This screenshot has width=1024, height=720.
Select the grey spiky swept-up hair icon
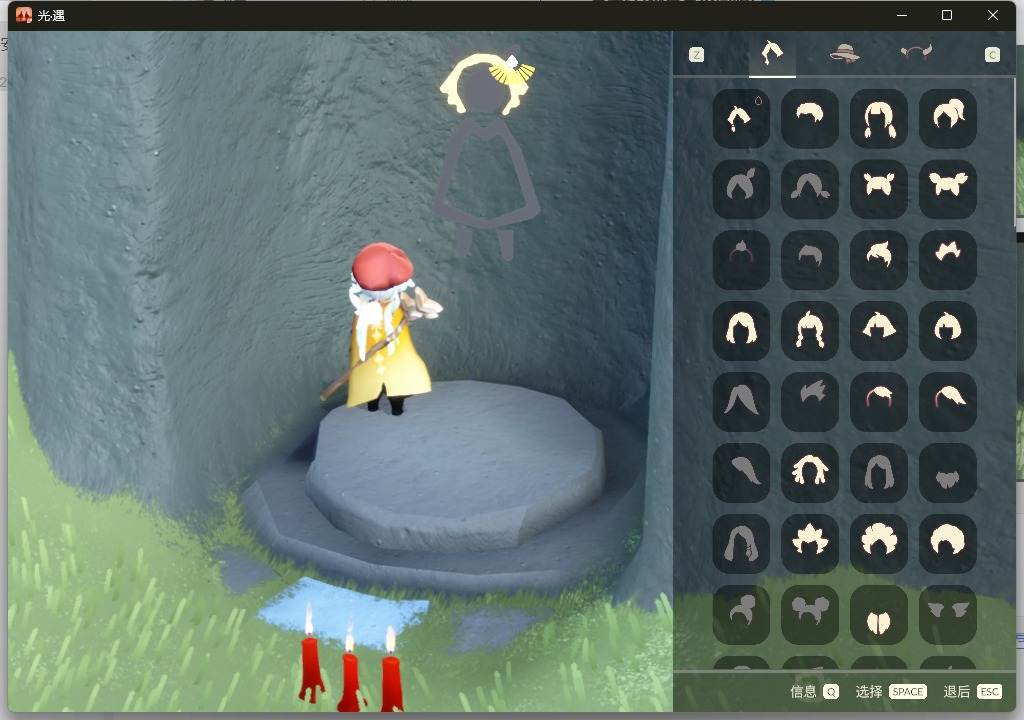810,401
